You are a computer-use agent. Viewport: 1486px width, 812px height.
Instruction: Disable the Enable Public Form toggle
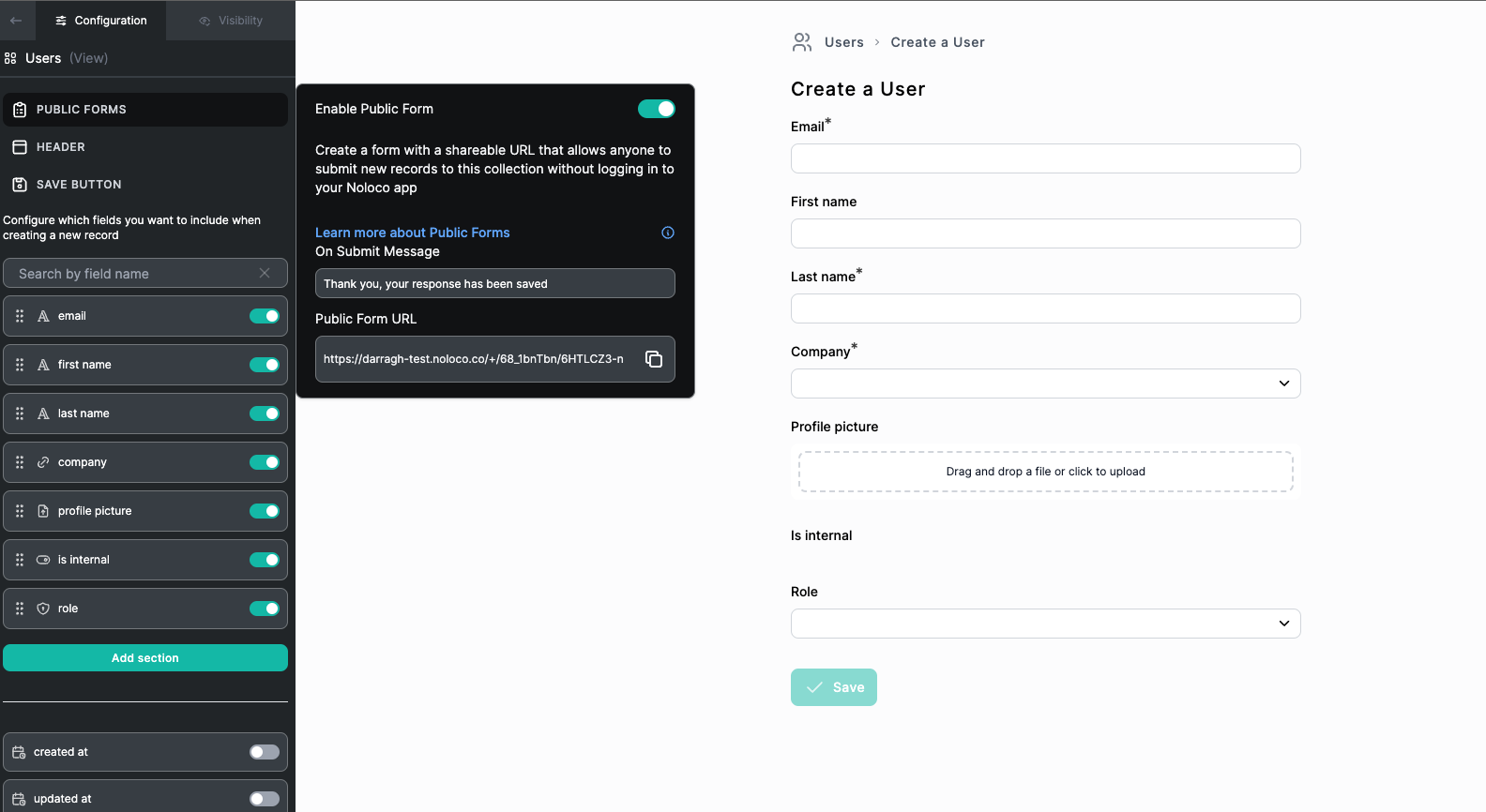click(x=656, y=109)
